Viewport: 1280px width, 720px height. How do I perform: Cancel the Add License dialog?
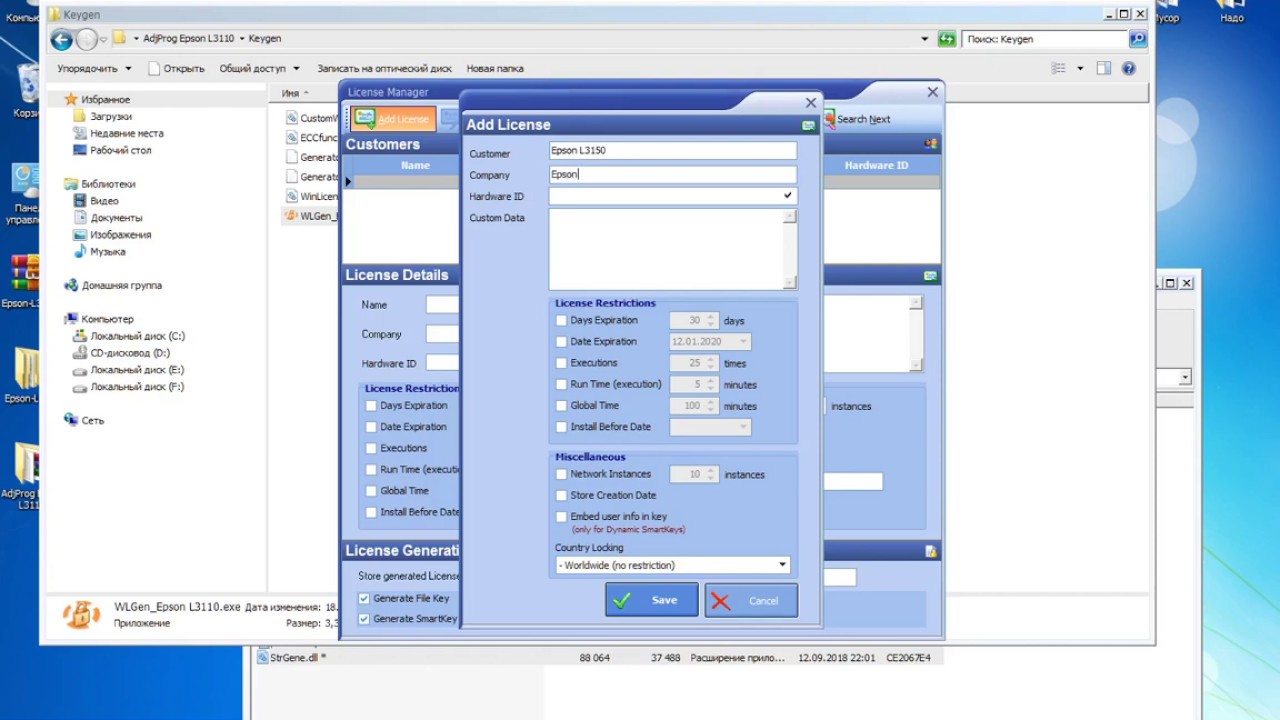tap(751, 601)
